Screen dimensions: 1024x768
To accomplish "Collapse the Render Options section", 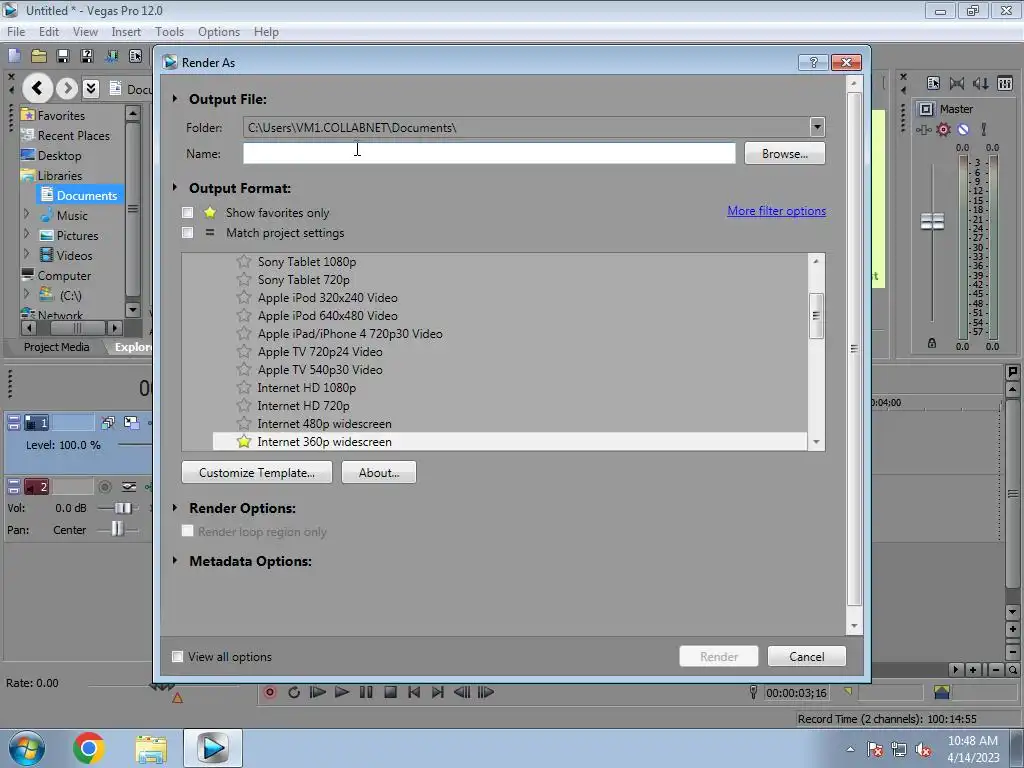I will (175, 507).
